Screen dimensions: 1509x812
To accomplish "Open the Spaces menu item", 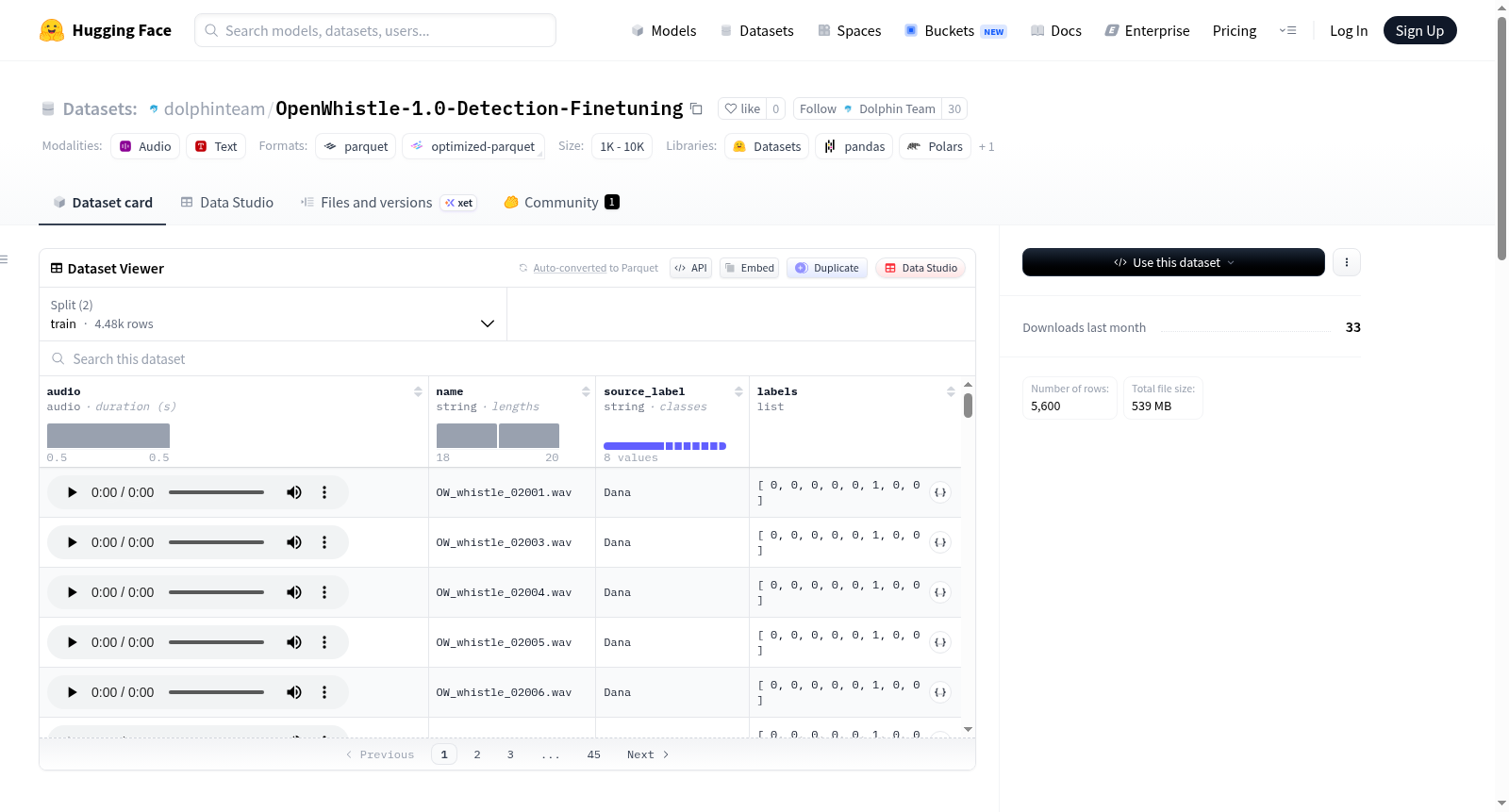I will 850,30.
